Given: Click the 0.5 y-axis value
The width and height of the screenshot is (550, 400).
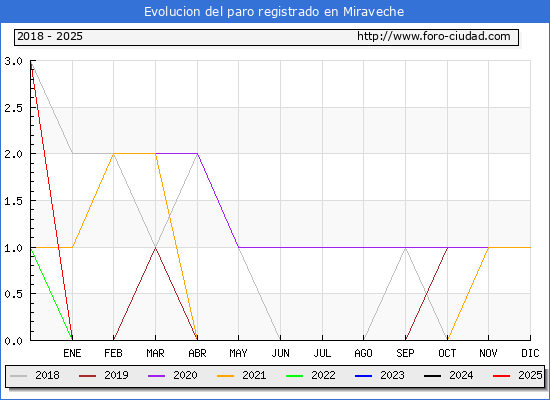Looking at the screenshot, I should [13, 294].
